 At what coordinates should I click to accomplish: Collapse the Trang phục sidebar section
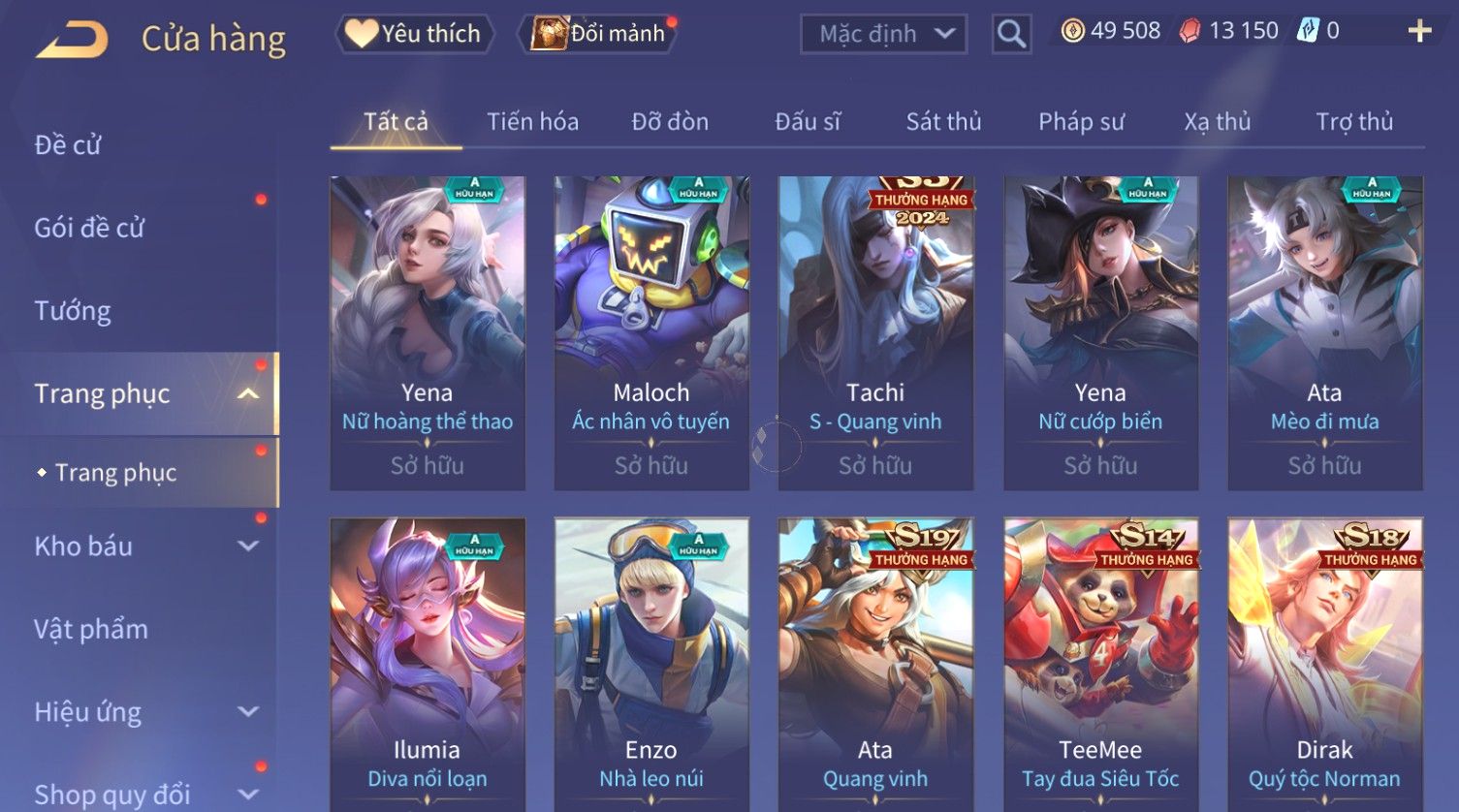248,394
